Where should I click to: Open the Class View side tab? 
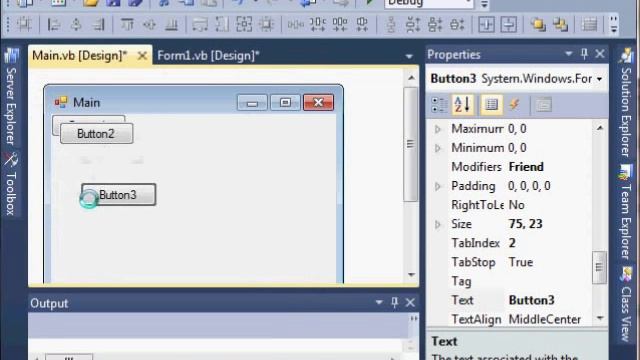tap(625, 304)
